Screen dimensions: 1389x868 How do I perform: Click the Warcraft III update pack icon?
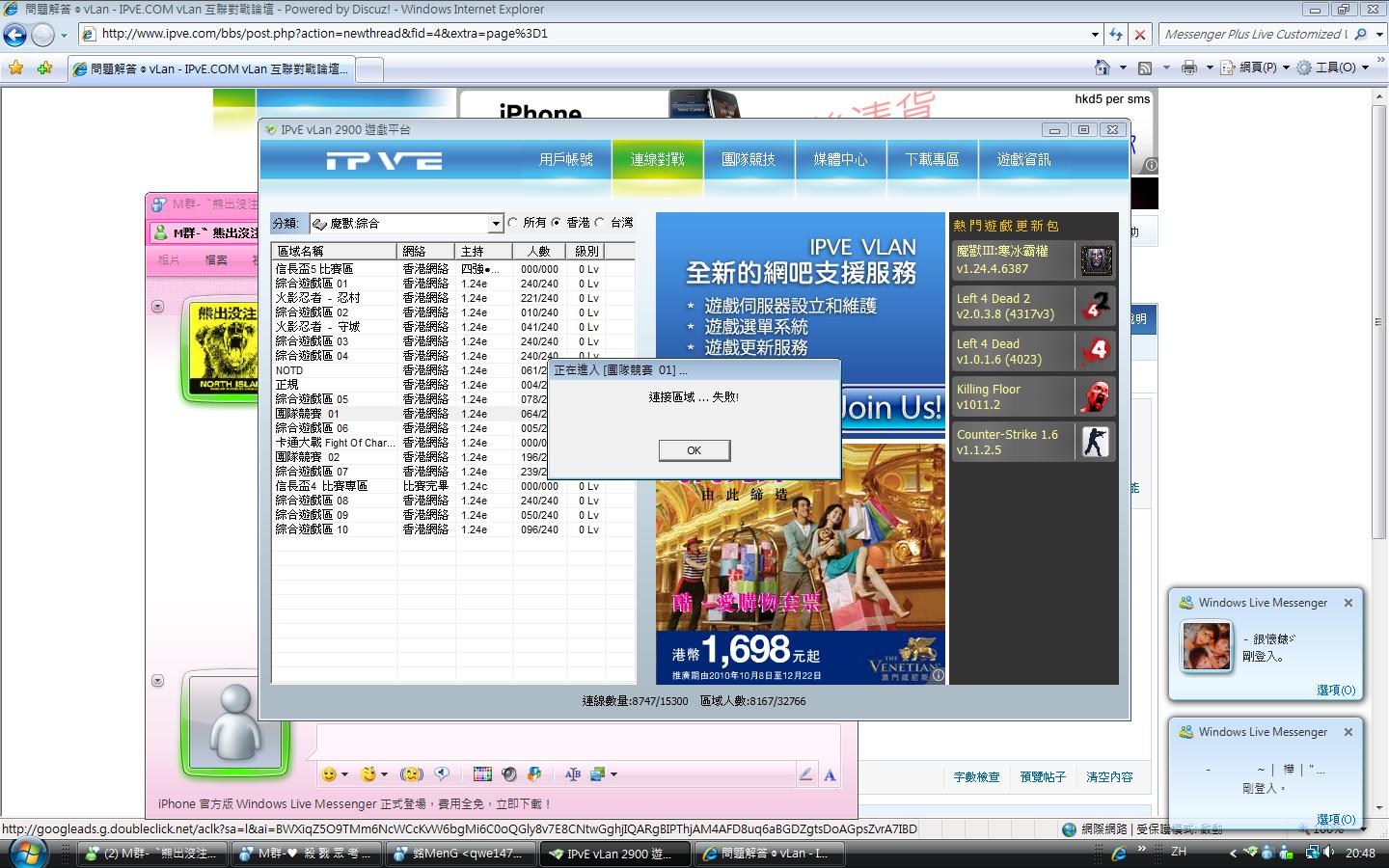coord(1096,260)
